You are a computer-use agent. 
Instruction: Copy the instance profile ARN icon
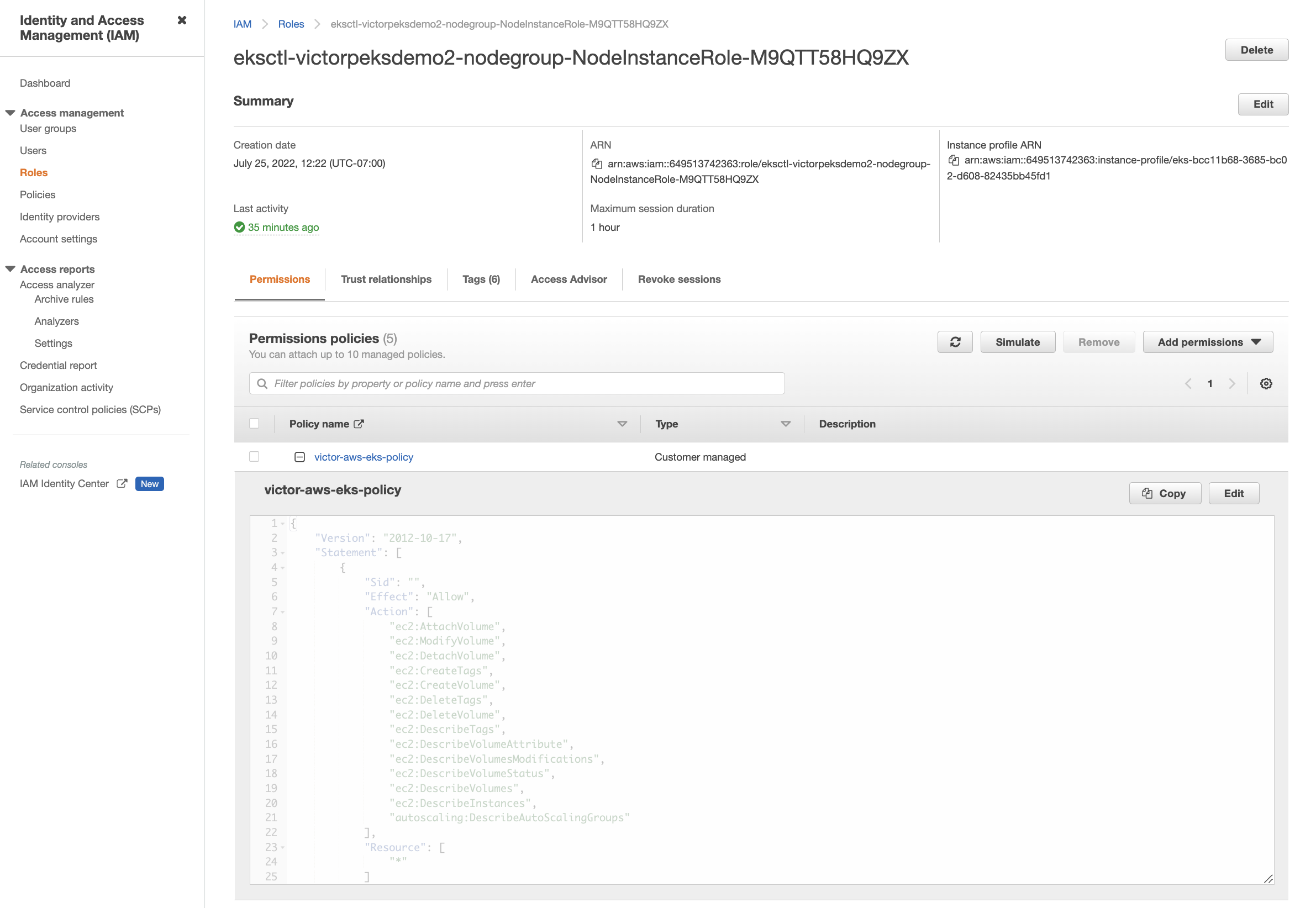pyautogui.click(x=954, y=160)
